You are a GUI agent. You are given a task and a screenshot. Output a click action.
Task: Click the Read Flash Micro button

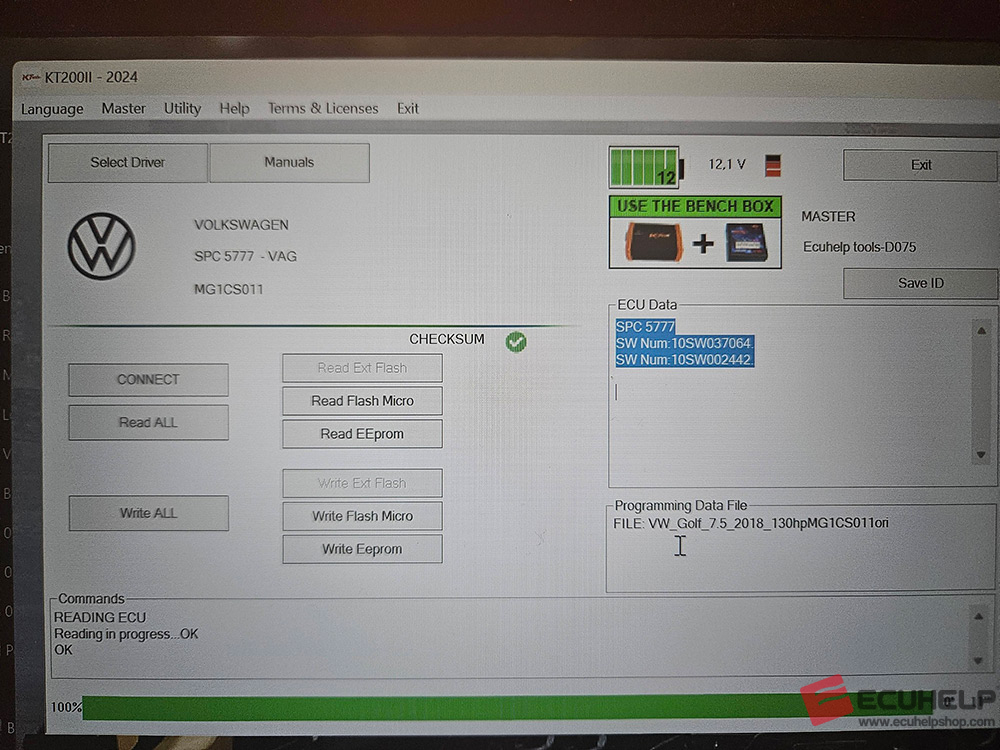pos(362,401)
